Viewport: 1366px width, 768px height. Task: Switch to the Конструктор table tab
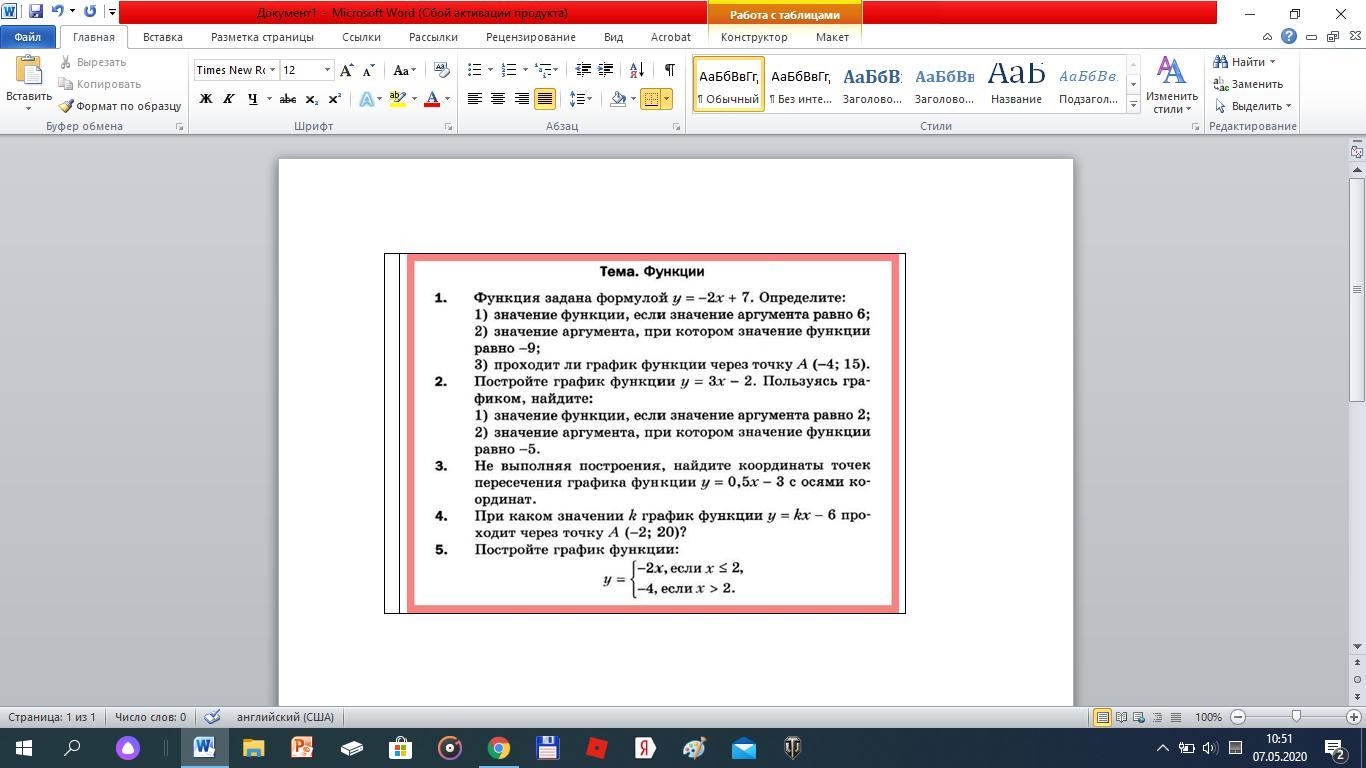pyautogui.click(x=754, y=37)
